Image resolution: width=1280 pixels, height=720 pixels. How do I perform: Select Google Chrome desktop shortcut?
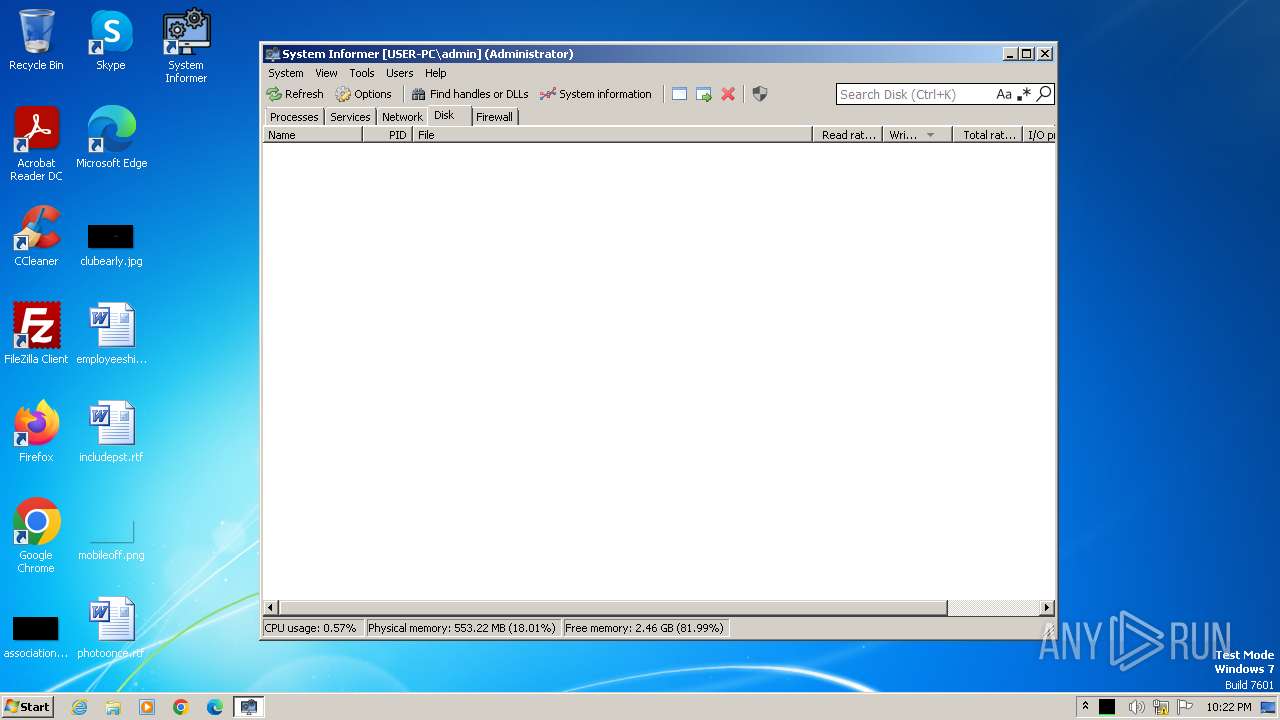[x=36, y=536]
